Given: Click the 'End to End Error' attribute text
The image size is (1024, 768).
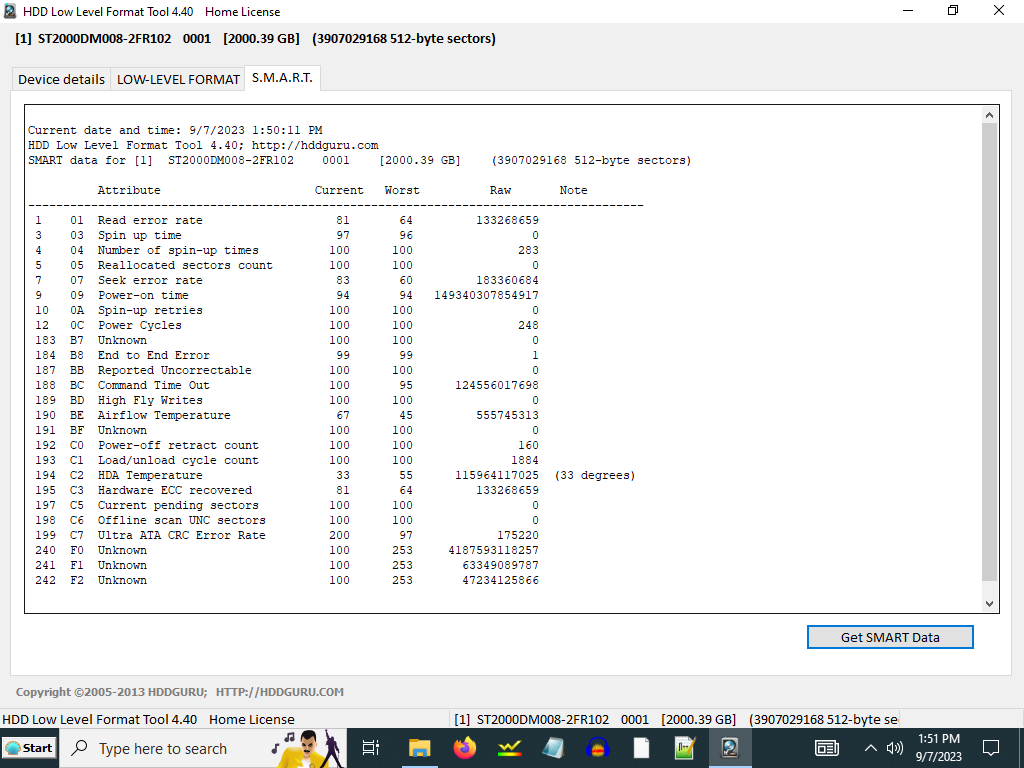Looking at the screenshot, I should pos(153,355).
